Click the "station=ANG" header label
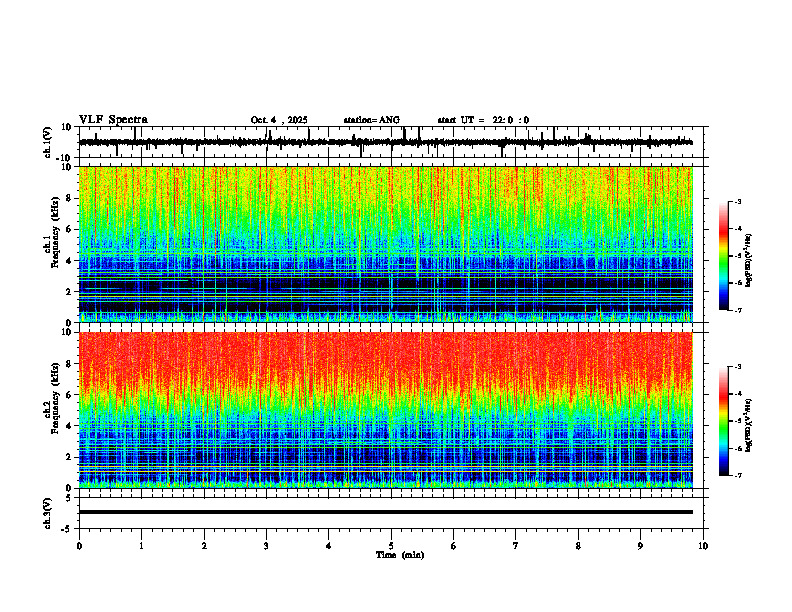 click(x=372, y=120)
